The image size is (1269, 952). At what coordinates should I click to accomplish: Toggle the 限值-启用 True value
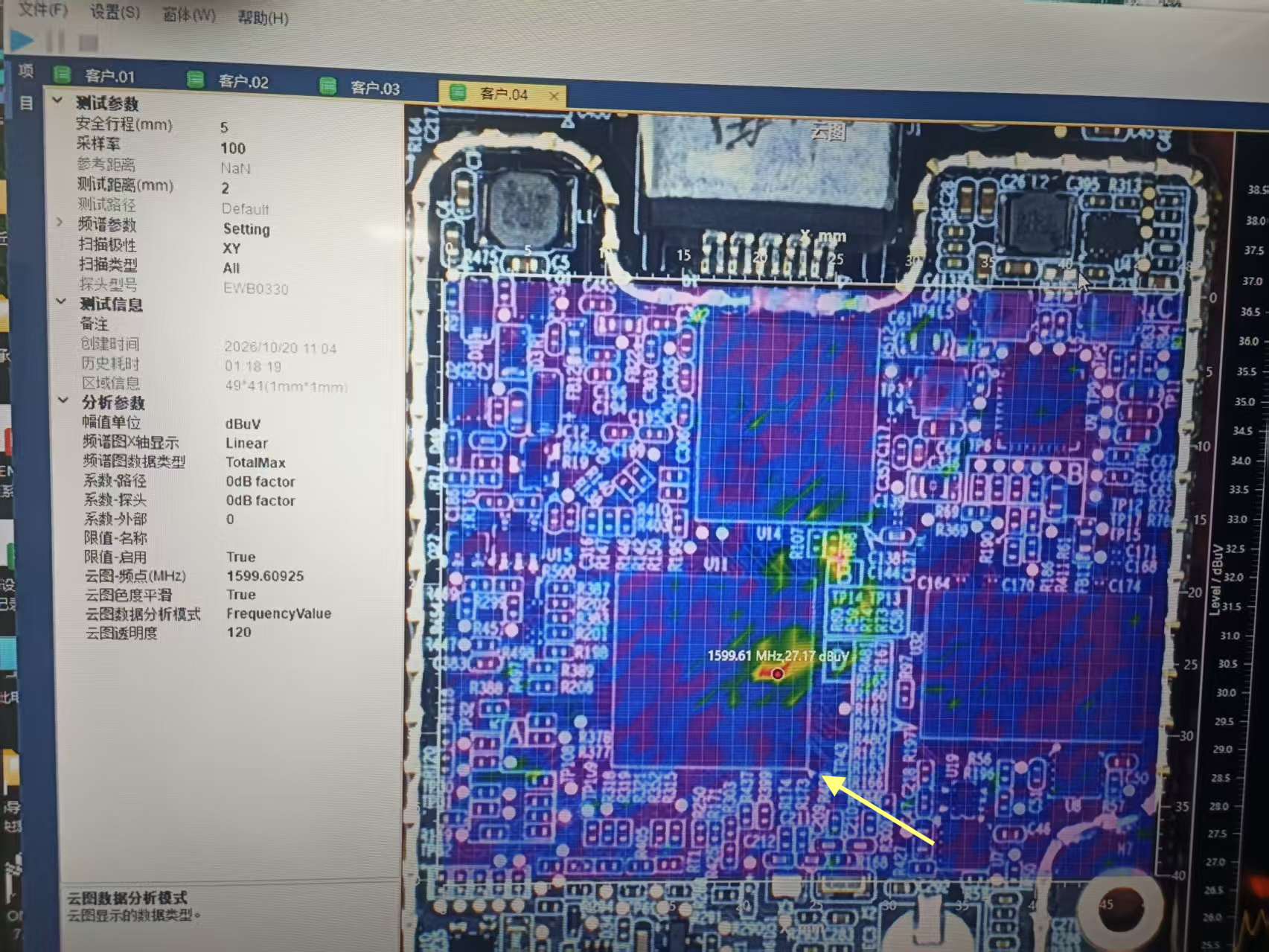pos(240,557)
